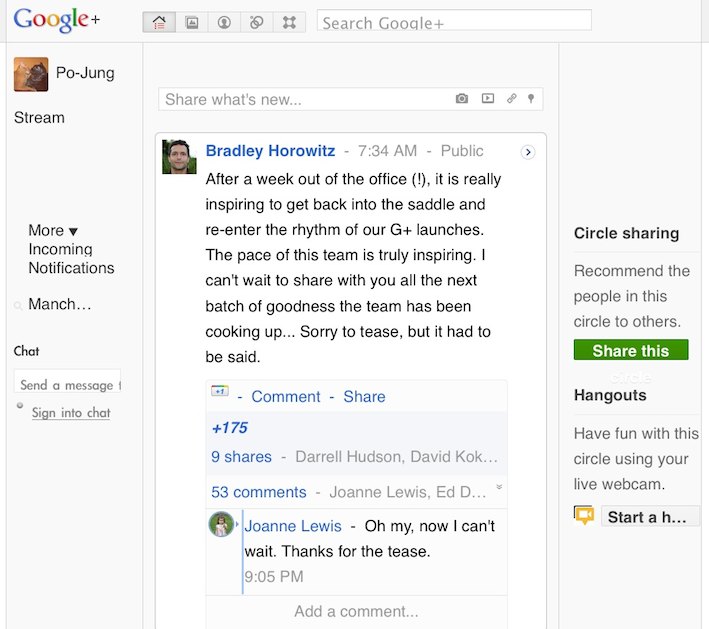Select Manch… circle in sidebar

click(x=60, y=304)
